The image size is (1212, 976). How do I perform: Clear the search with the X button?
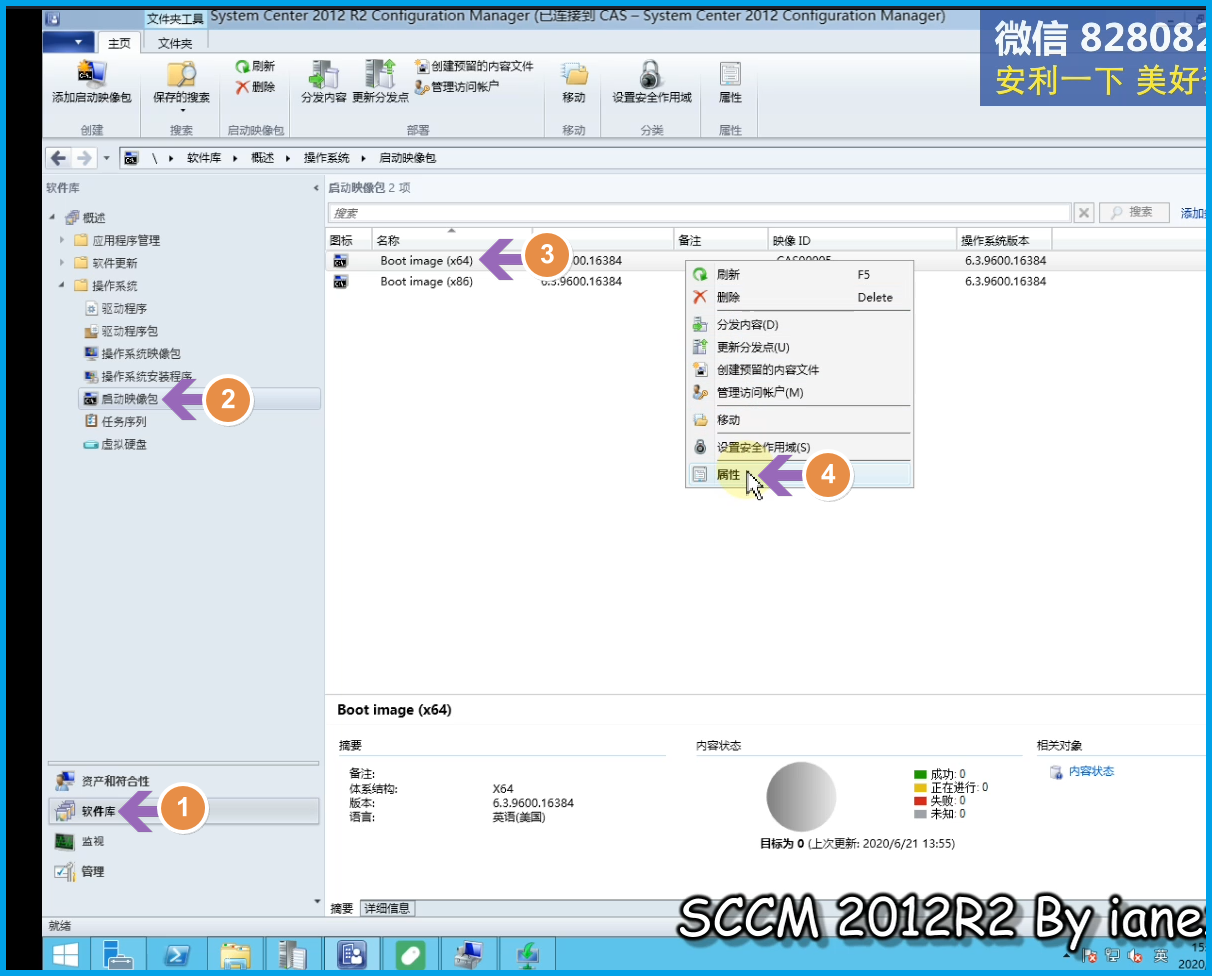coord(1084,213)
